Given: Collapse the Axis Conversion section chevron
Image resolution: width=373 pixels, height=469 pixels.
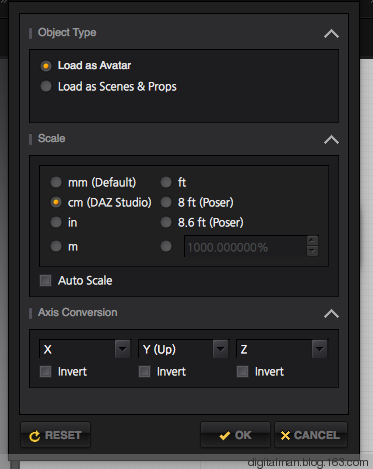Looking at the screenshot, I should click(331, 314).
